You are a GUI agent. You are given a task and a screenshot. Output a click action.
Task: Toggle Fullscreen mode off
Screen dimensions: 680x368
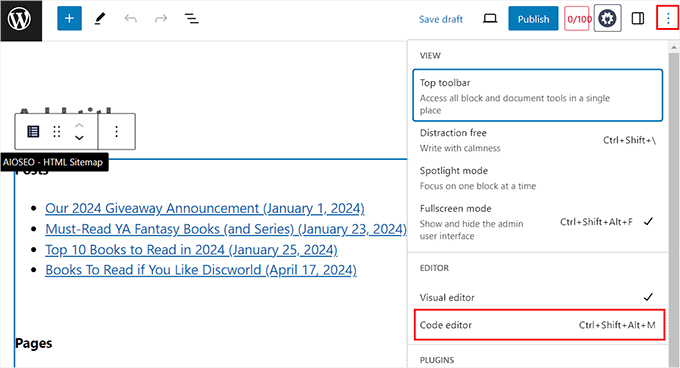click(538, 222)
